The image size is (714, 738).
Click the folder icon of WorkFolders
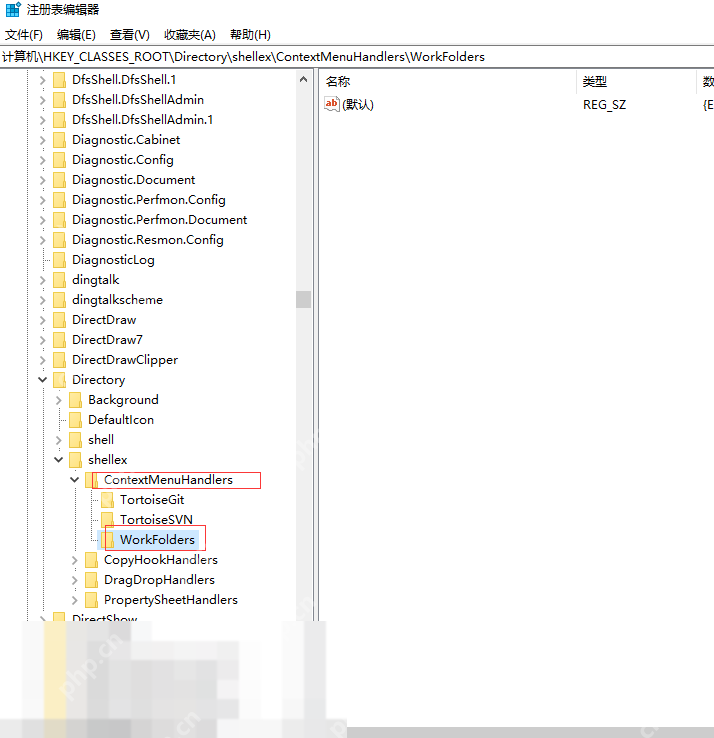click(x=108, y=540)
